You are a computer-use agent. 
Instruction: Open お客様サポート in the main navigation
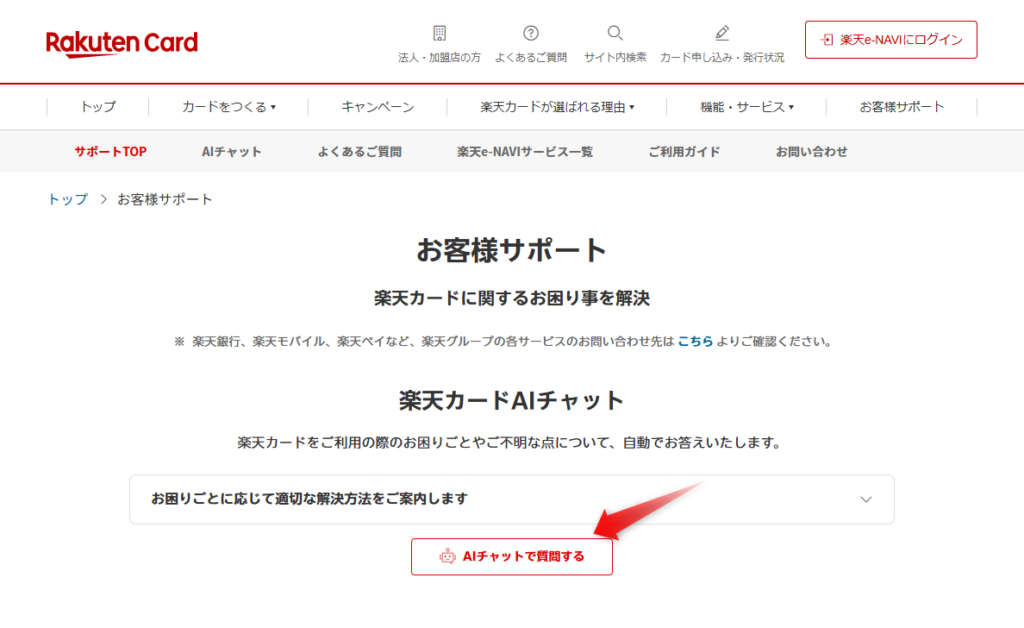click(901, 107)
